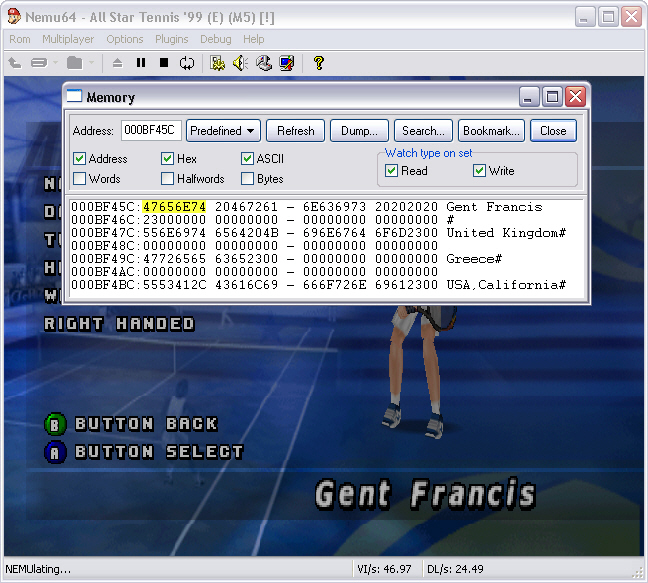The image size is (648, 583).
Task: Click the ASCII text Greece#
Action: [x=474, y=259]
